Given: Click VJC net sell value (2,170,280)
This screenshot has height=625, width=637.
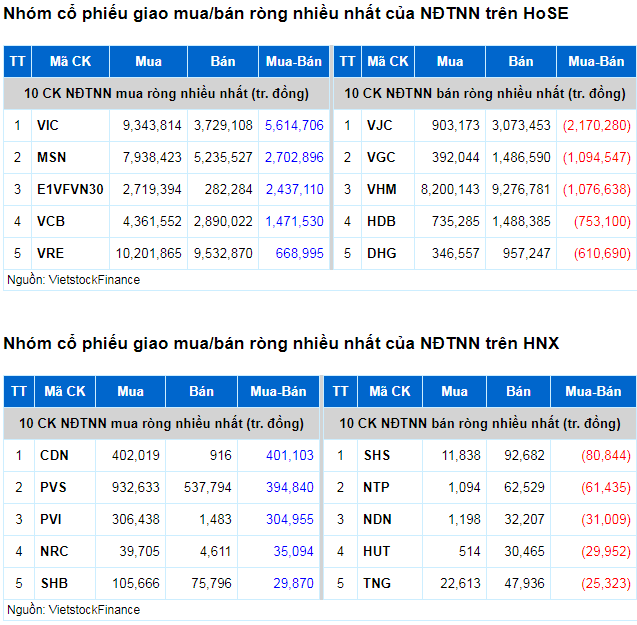Looking at the screenshot, I should [x=597, y=125].
